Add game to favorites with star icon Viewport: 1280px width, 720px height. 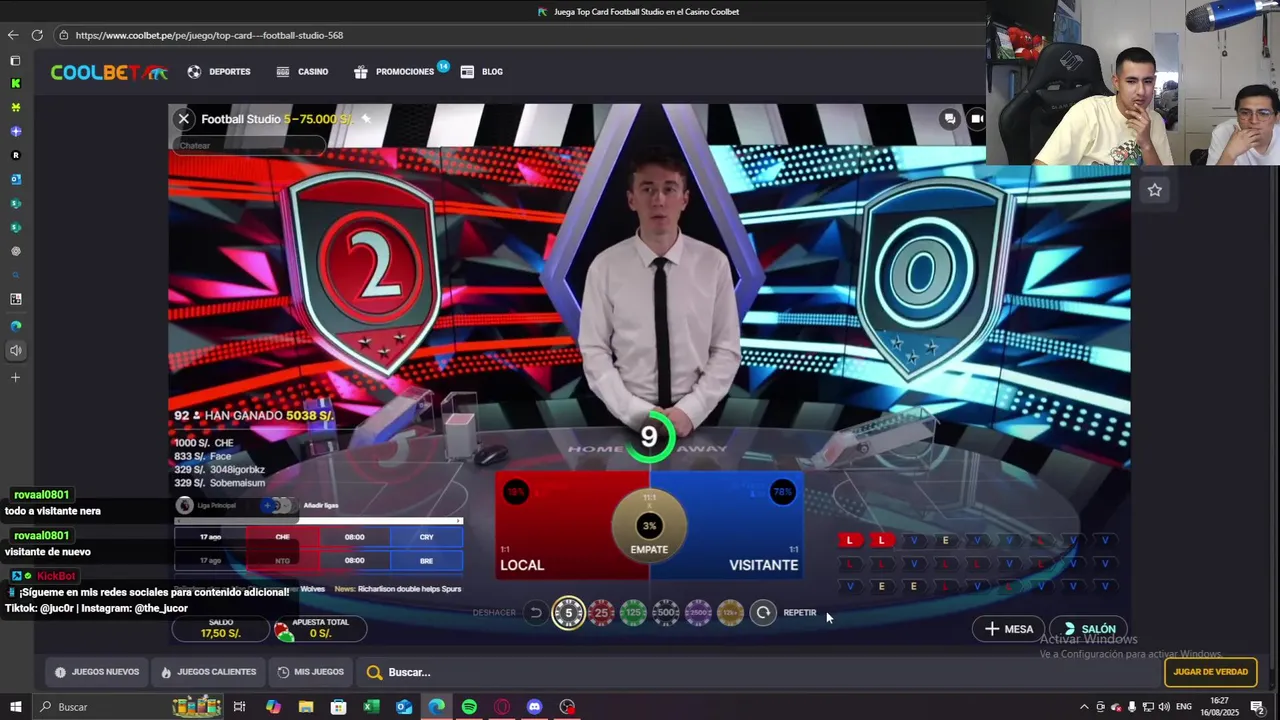(1155, 190)
